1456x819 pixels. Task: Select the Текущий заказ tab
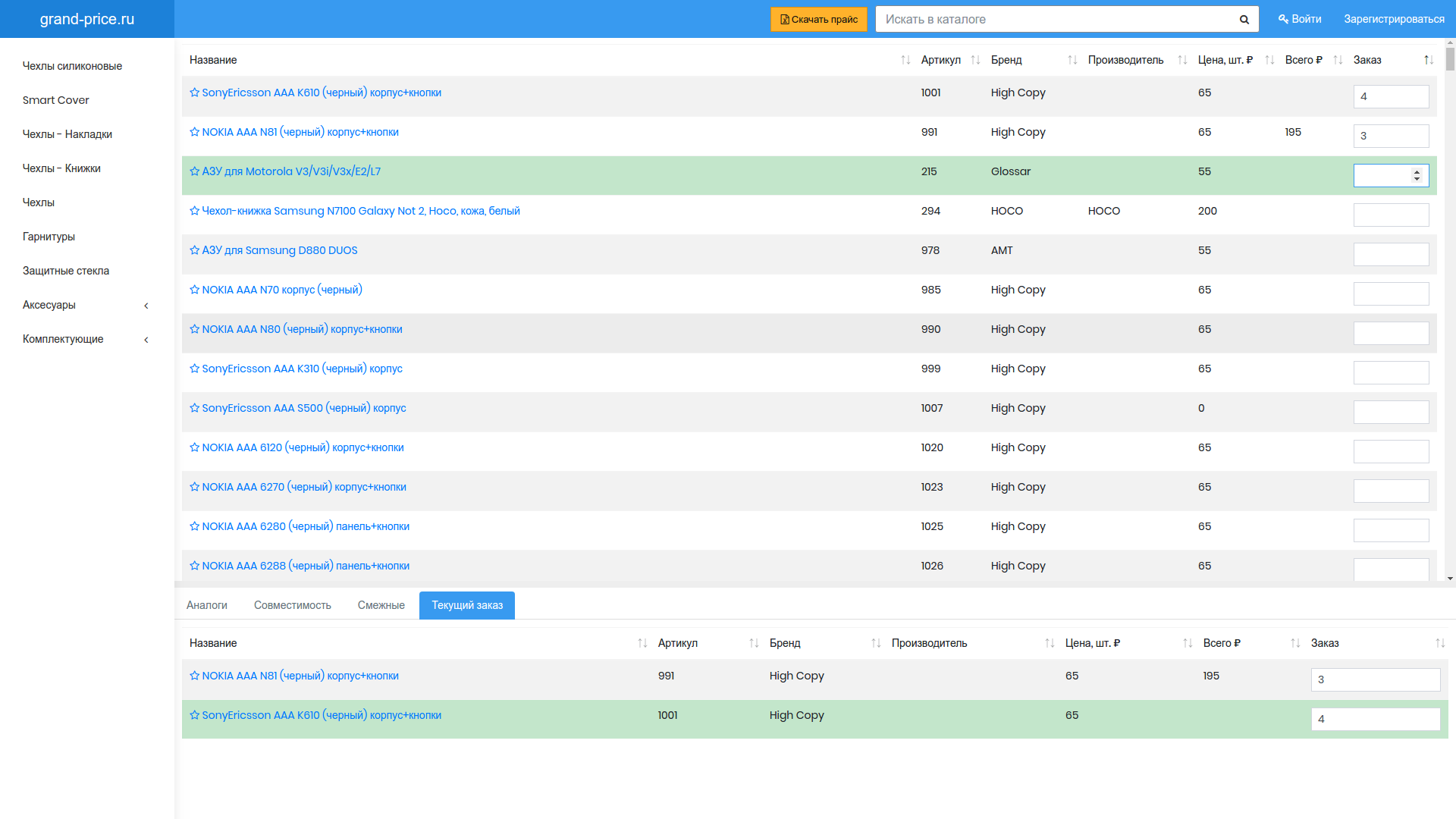tap(467, 605)
